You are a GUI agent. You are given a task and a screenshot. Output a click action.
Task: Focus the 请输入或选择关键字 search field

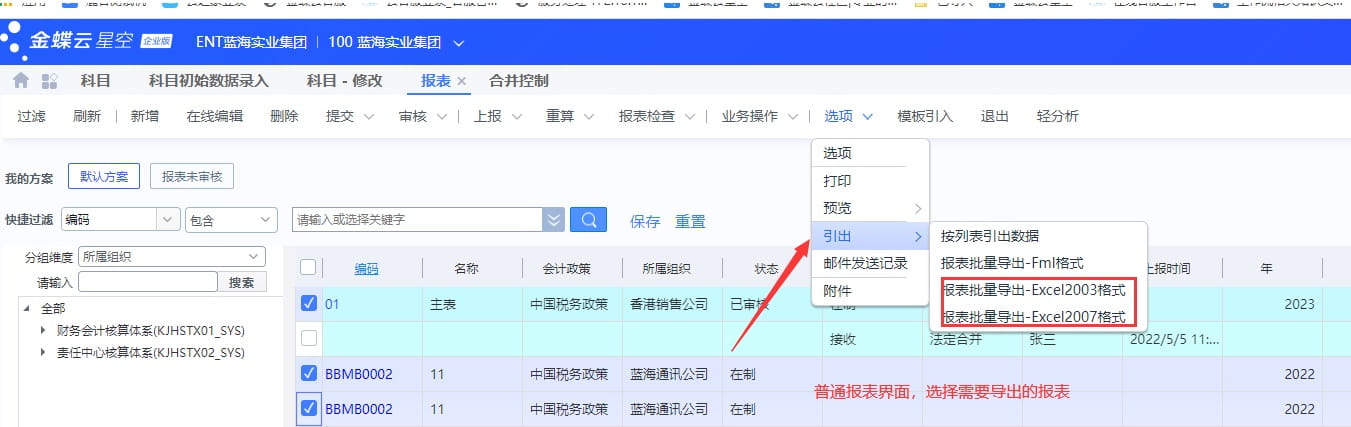click(417, 220)
